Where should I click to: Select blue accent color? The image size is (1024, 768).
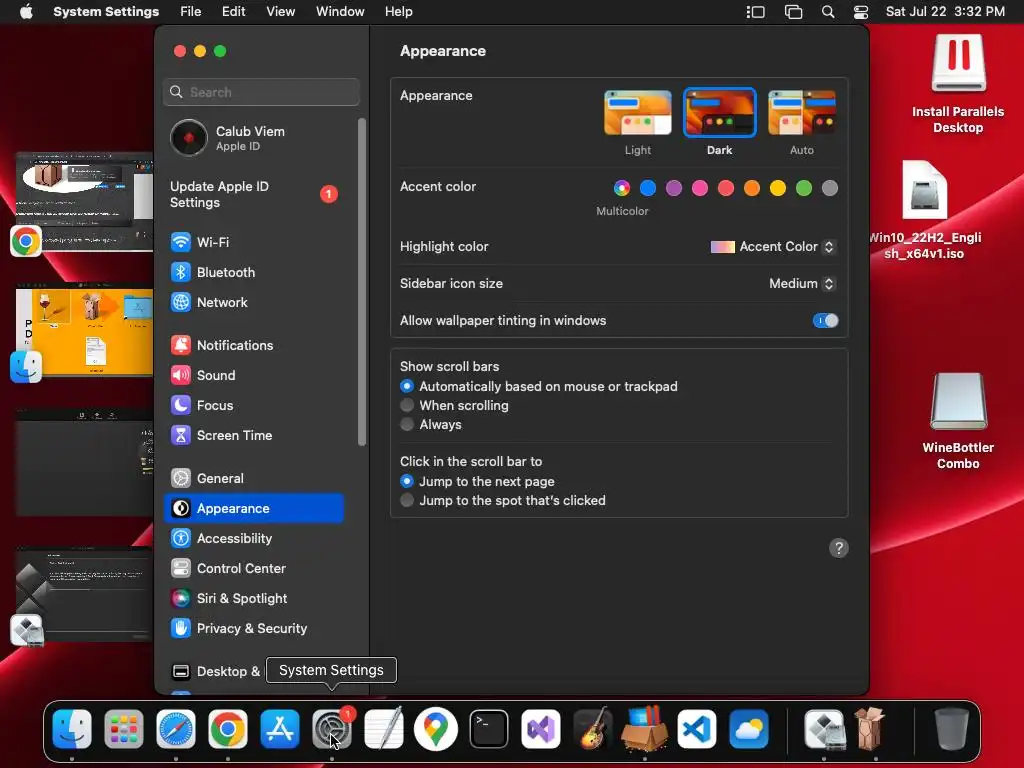point(648,189)
